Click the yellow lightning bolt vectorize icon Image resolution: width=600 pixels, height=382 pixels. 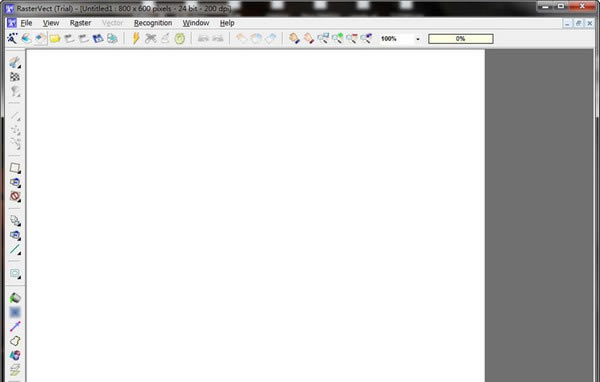(136, 38)
